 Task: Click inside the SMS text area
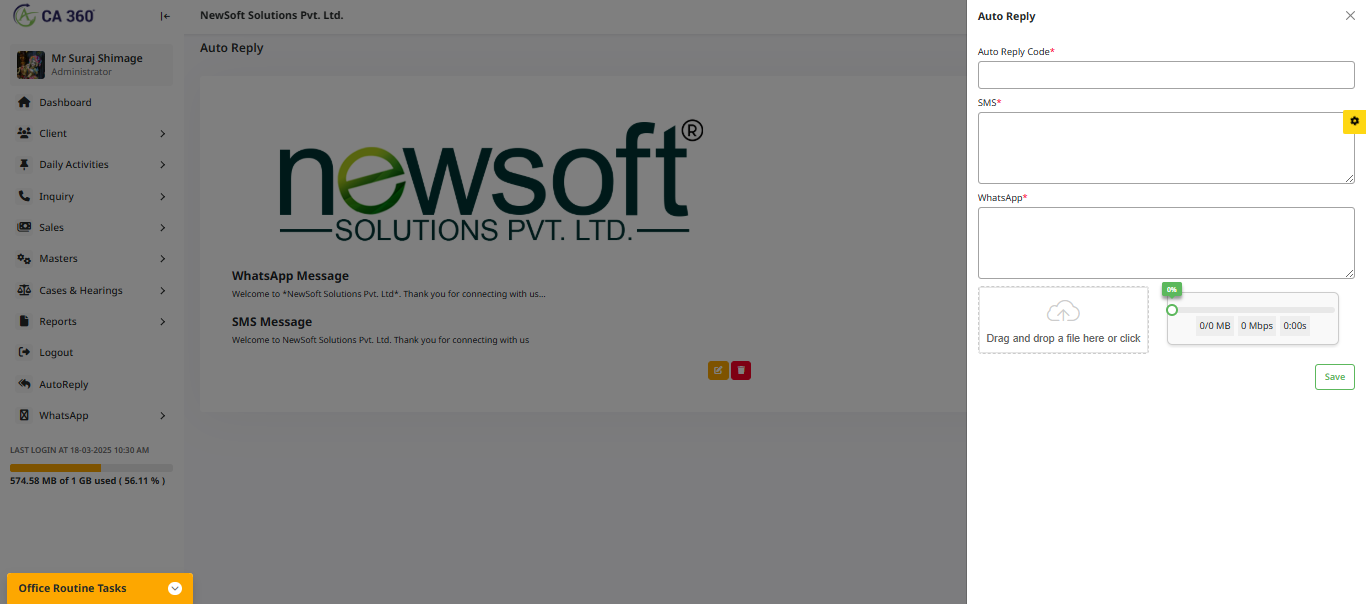click(1166, 148)
